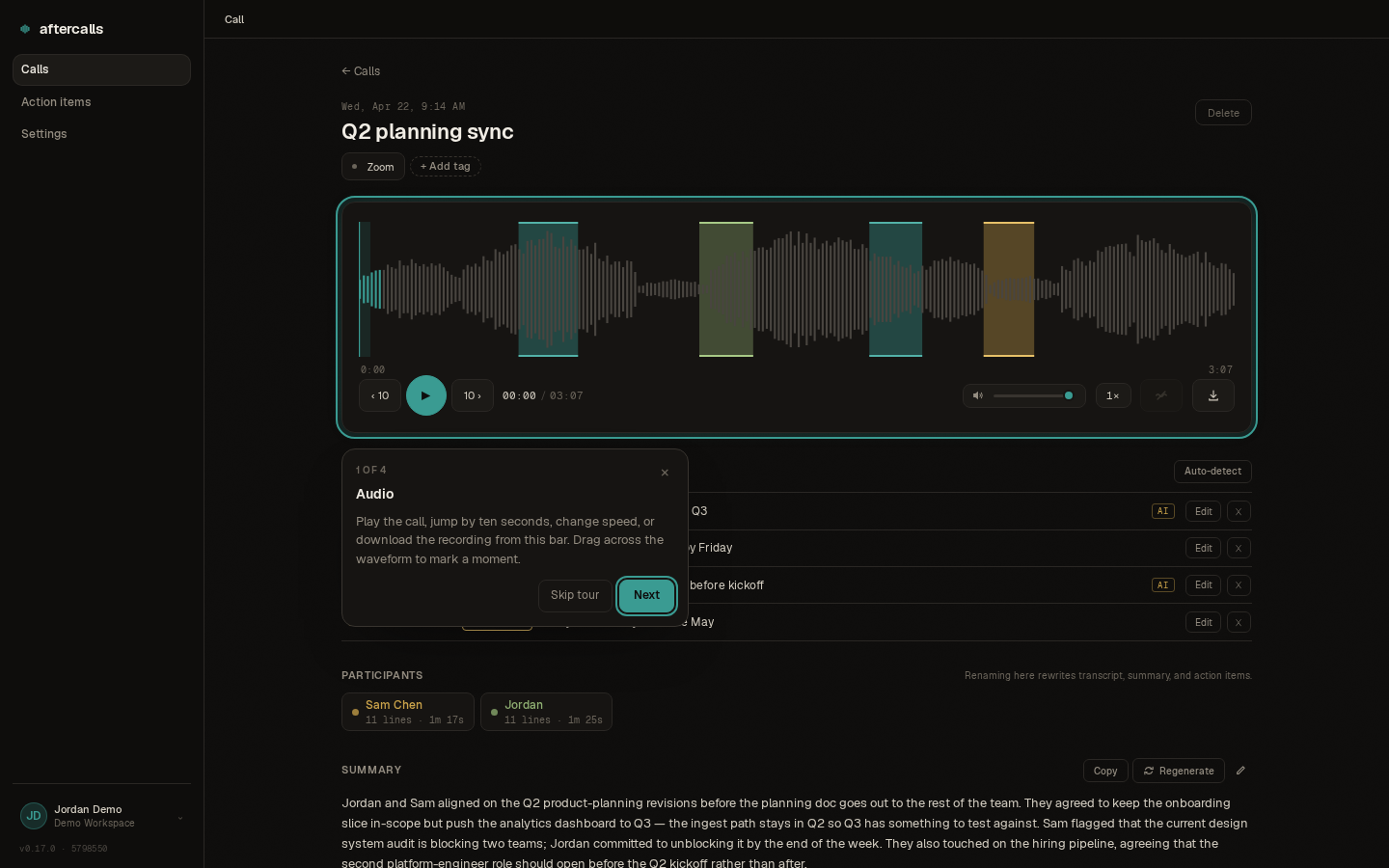Click the orange waveform marker

(1009, 289)
